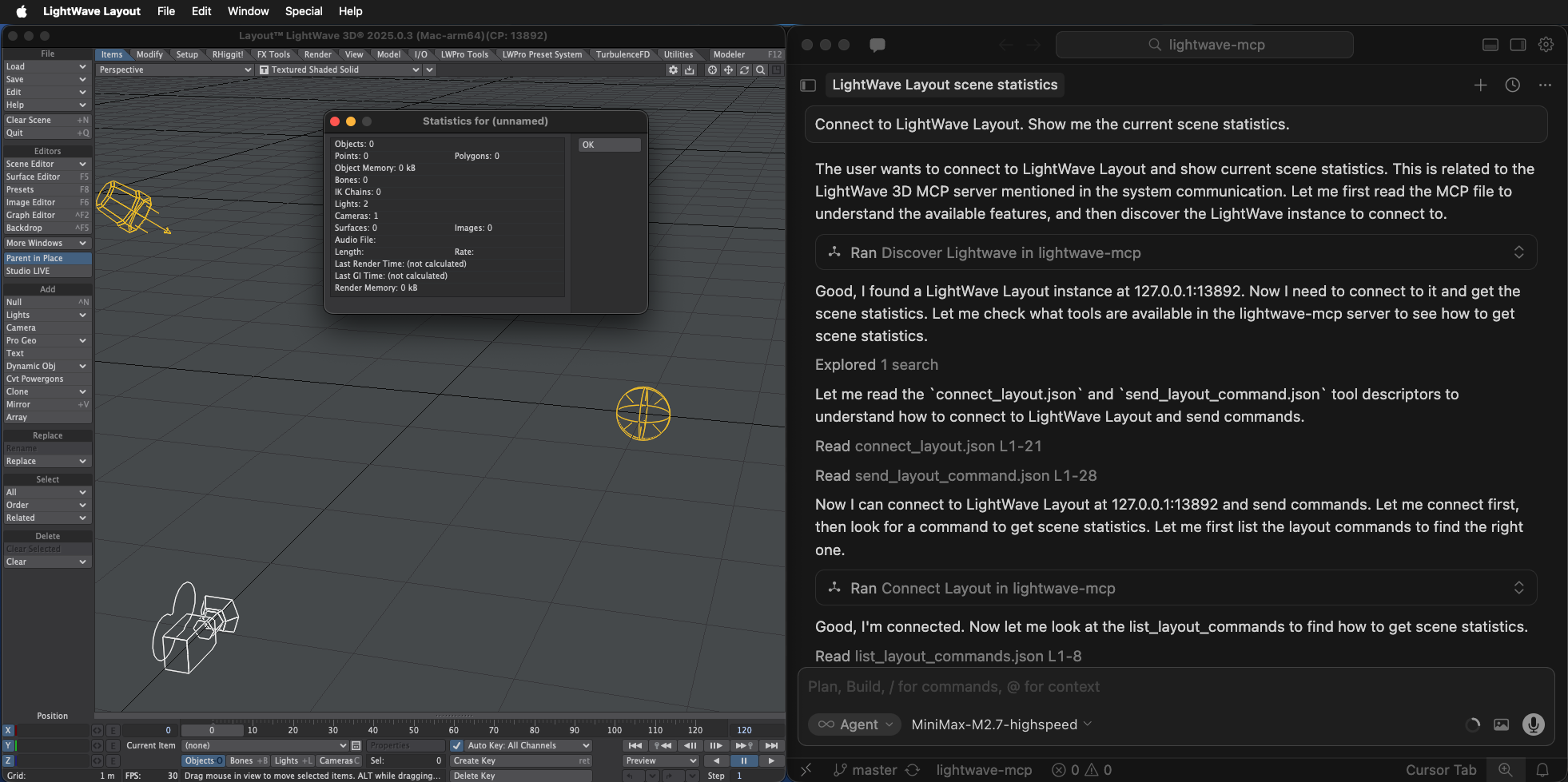This screenshot has width=1568, height=782.
Task: Uncheck the Auto Key checkbox
Action: point(456,745)
